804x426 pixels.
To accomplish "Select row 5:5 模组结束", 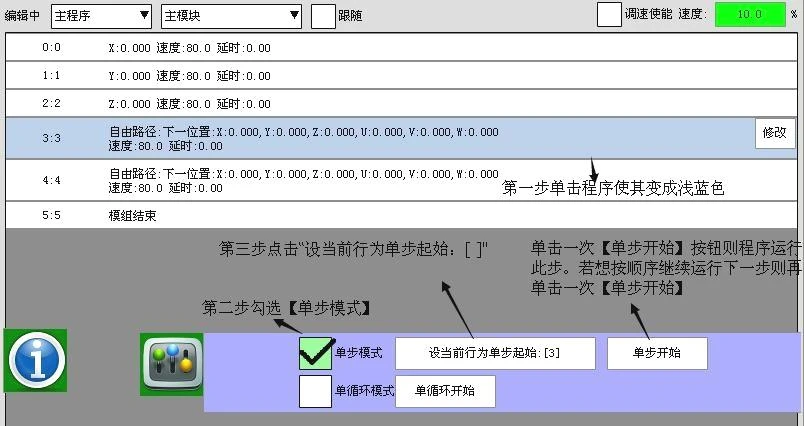I will point(401,215).
